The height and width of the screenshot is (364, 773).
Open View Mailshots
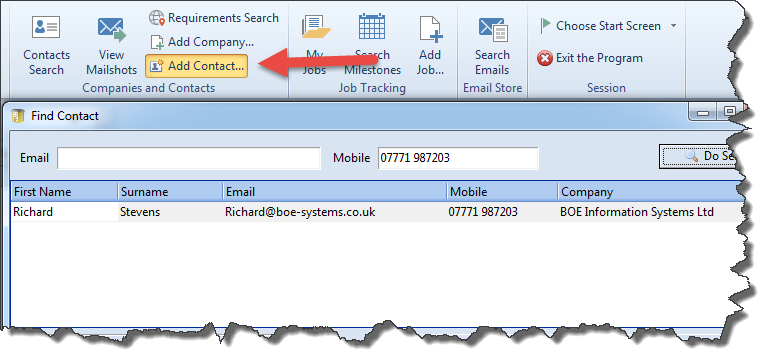[x=111, y=45]
